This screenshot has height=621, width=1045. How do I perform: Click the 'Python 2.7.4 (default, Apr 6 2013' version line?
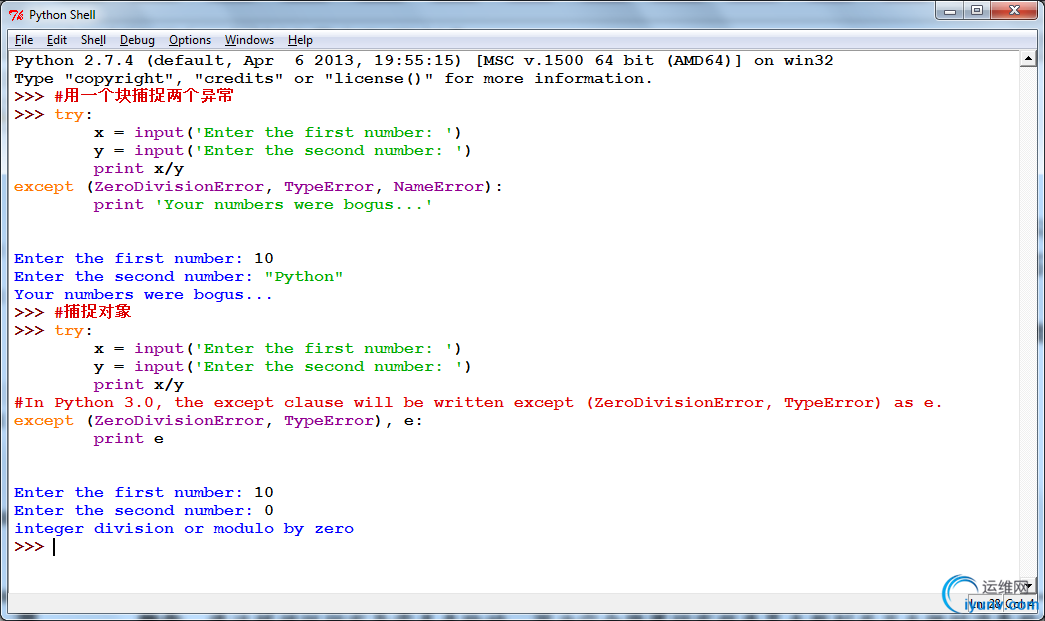[424, 61]
